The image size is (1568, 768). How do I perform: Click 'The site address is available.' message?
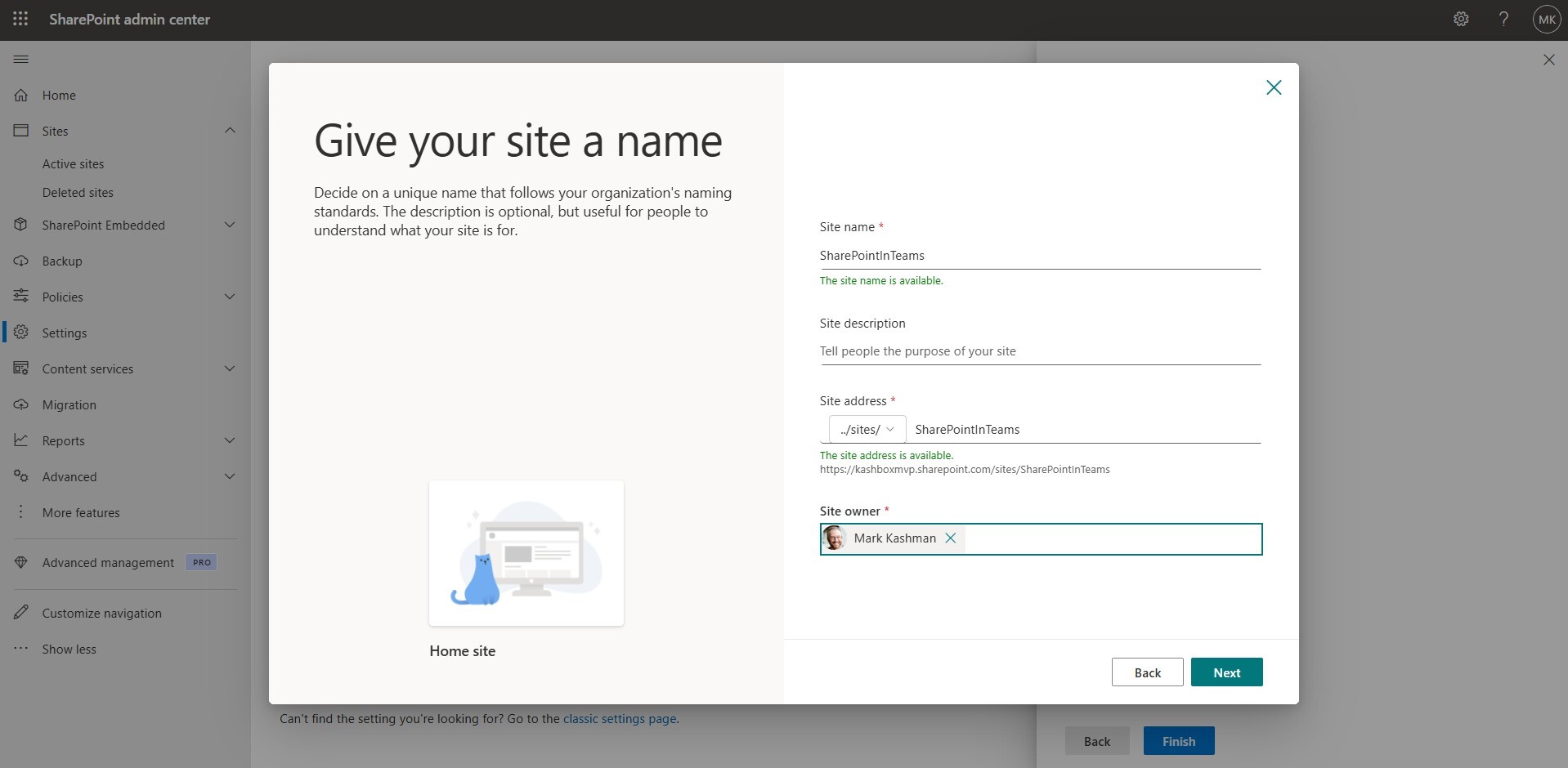[x=886, y=455]
